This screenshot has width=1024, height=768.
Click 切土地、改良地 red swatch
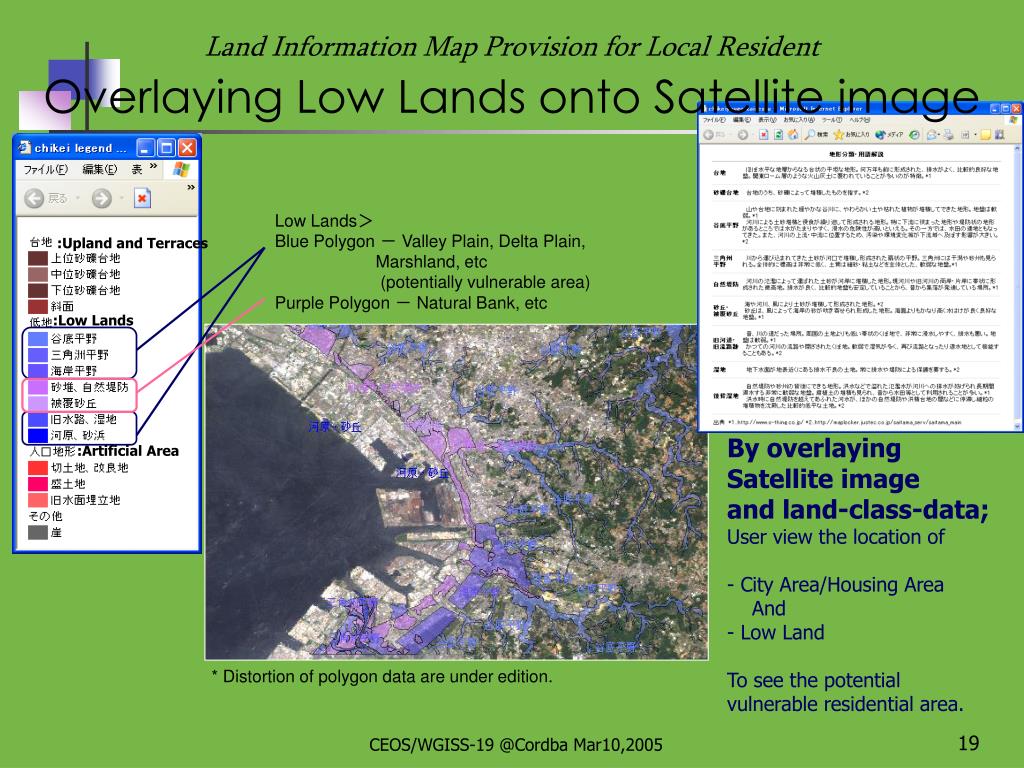coord(38,468)
